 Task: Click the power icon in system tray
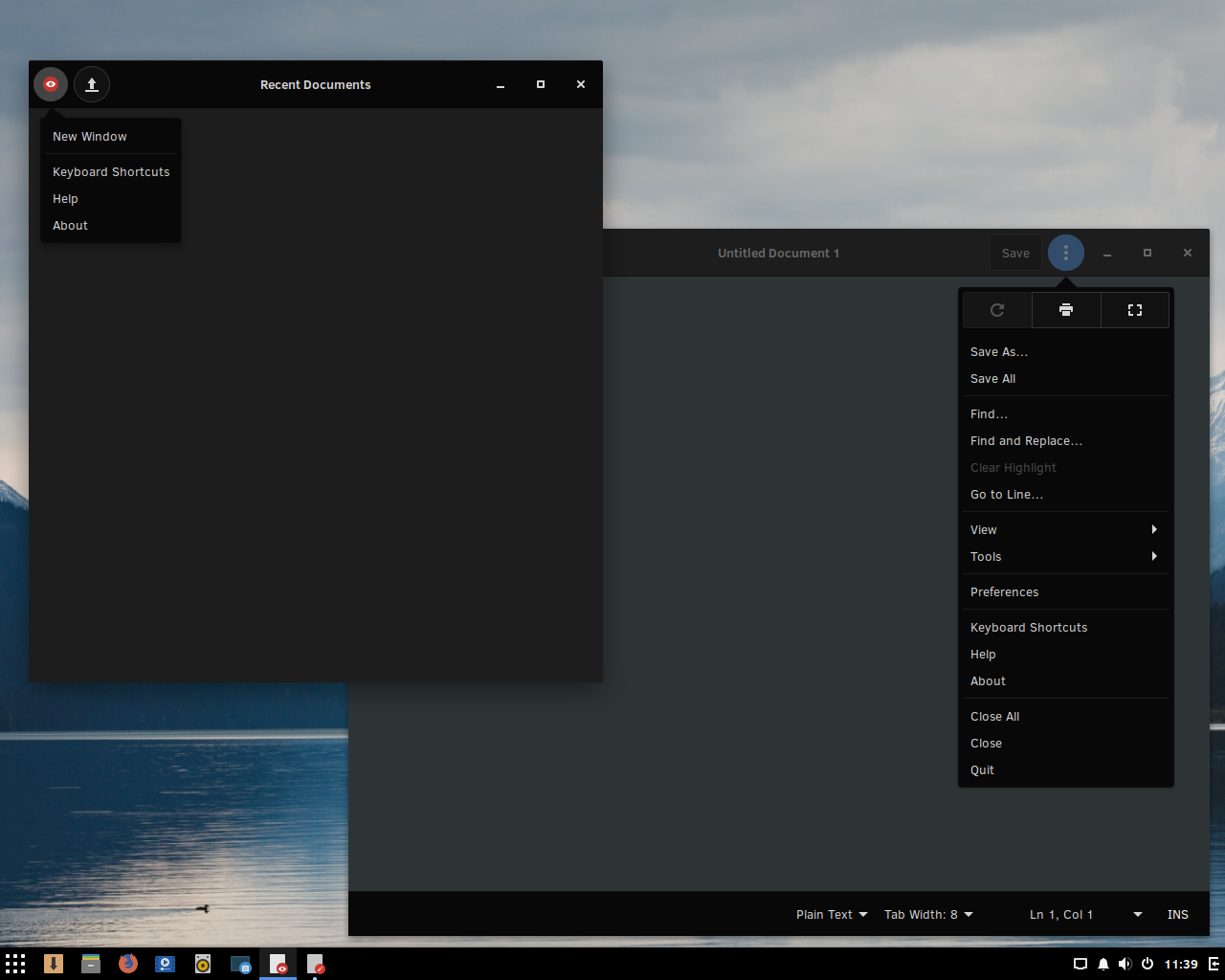tap(1147, 964)
